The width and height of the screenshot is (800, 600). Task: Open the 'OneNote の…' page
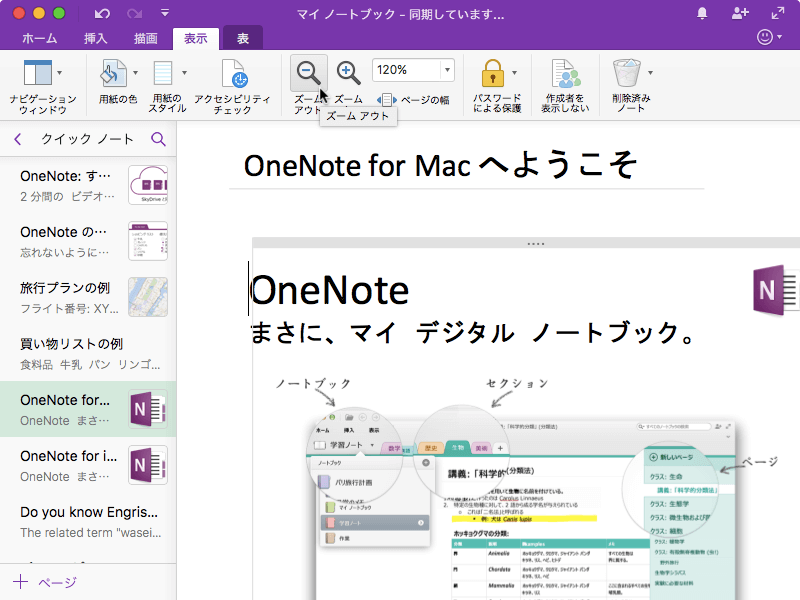click(x=88, y=241)
